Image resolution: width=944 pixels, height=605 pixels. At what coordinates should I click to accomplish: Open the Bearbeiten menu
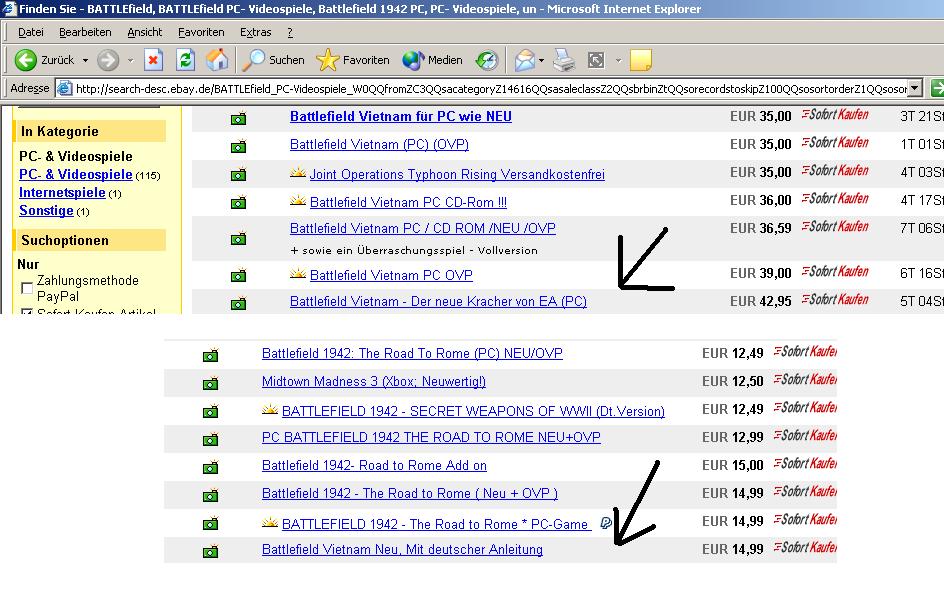click(x=85, y=32)
